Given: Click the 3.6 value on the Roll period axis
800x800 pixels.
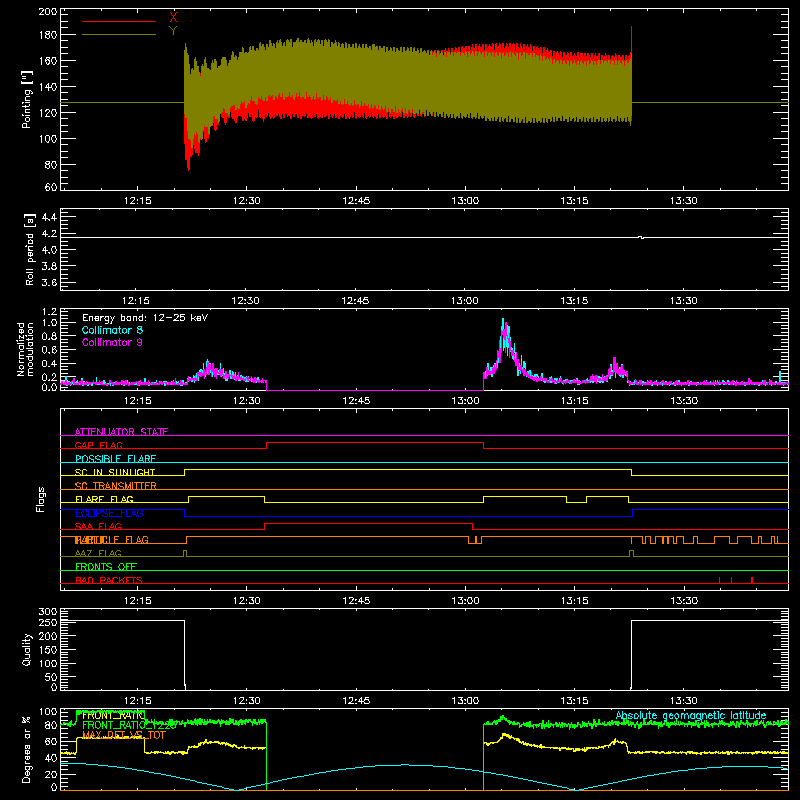Looking at the screenshot, I should click(x=49, y=283).
